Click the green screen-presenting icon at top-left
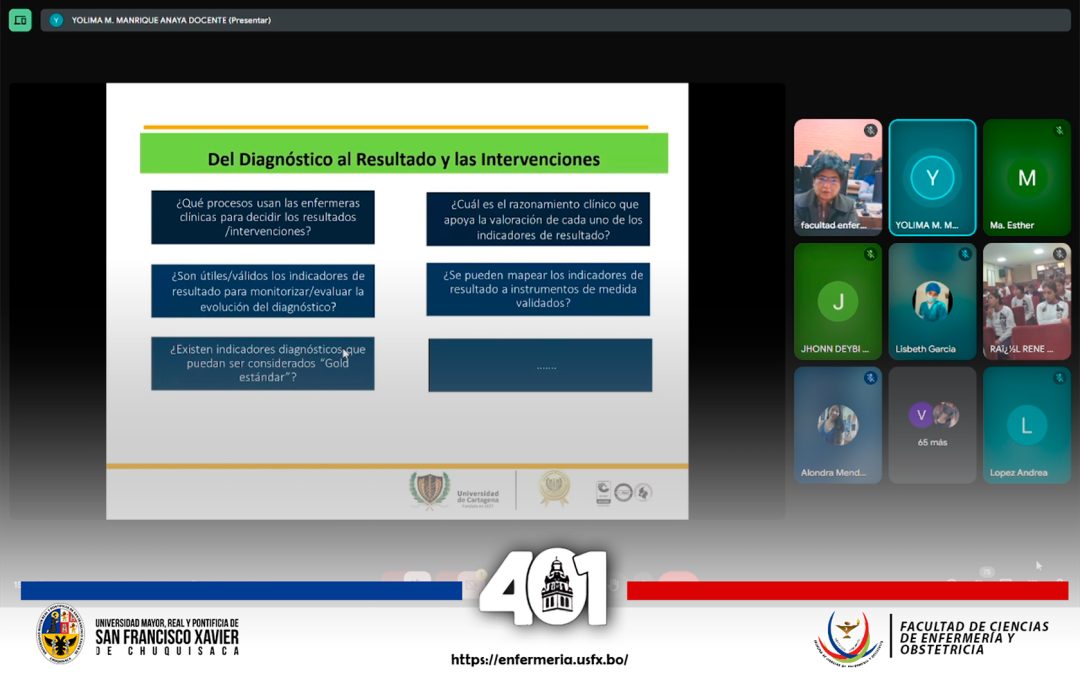This screenshot has width=1080, height=675. [20, 20]
